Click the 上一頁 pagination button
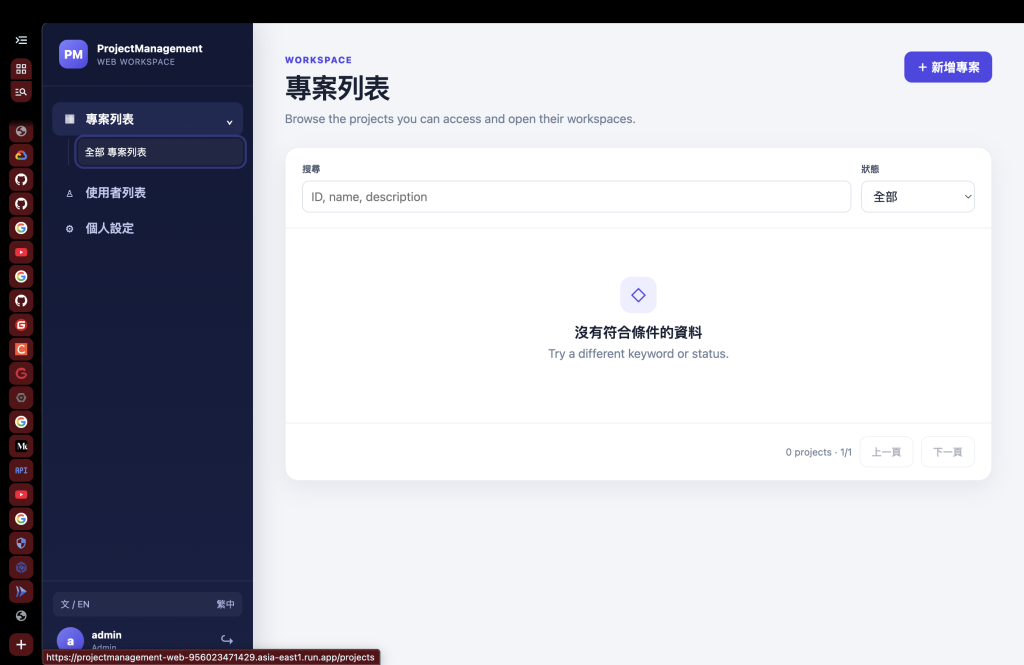The height and width of the screenshot is (665, 1024). point(886,452)
